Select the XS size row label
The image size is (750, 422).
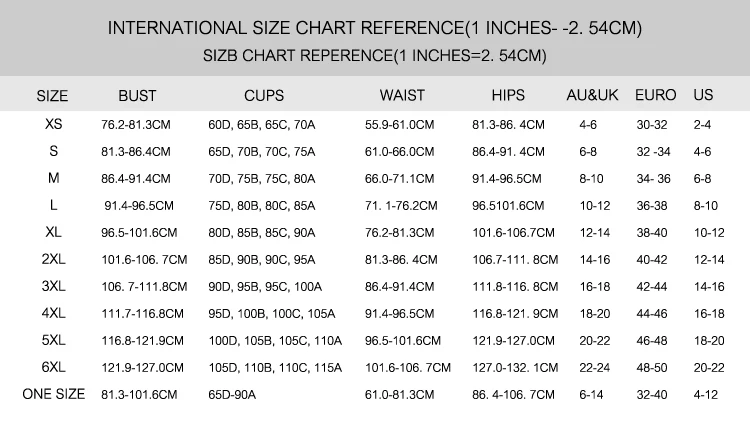tap(54, 124)
